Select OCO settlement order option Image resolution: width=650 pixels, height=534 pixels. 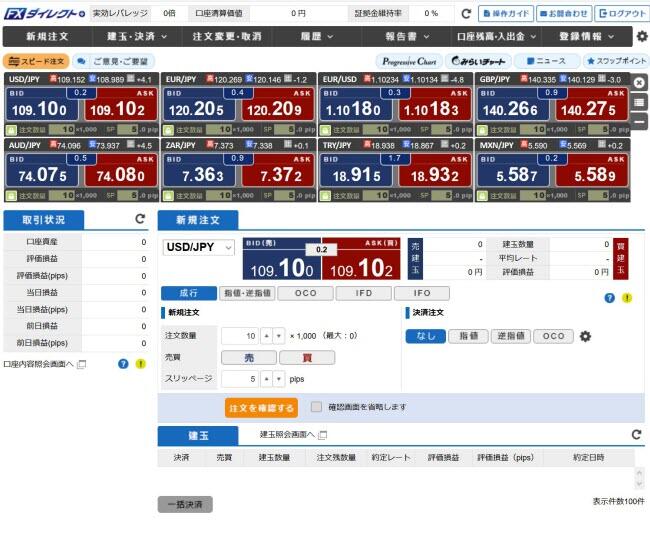coord(553,336)
